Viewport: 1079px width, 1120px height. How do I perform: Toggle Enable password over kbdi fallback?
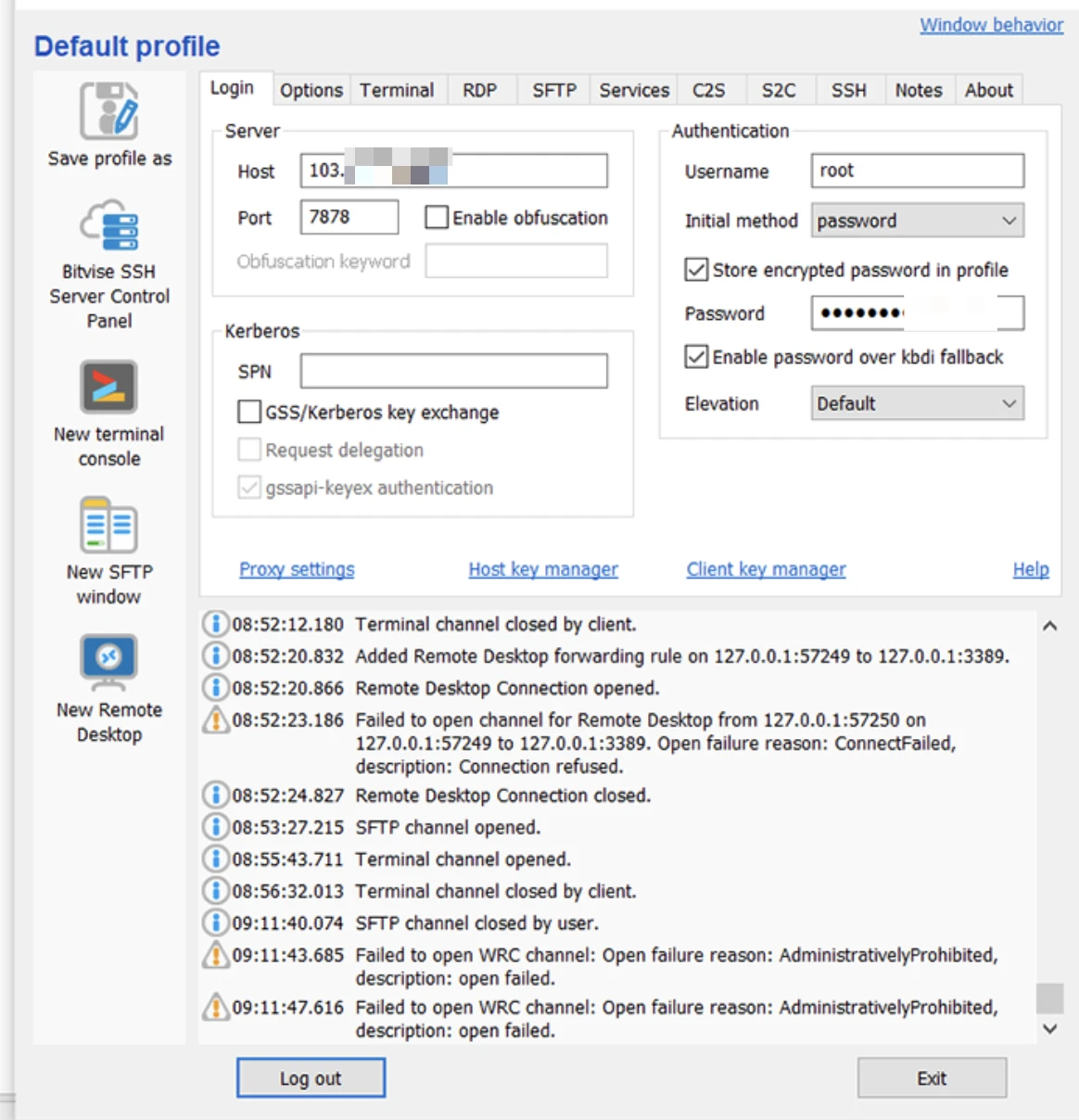click(x=696, y=357)
